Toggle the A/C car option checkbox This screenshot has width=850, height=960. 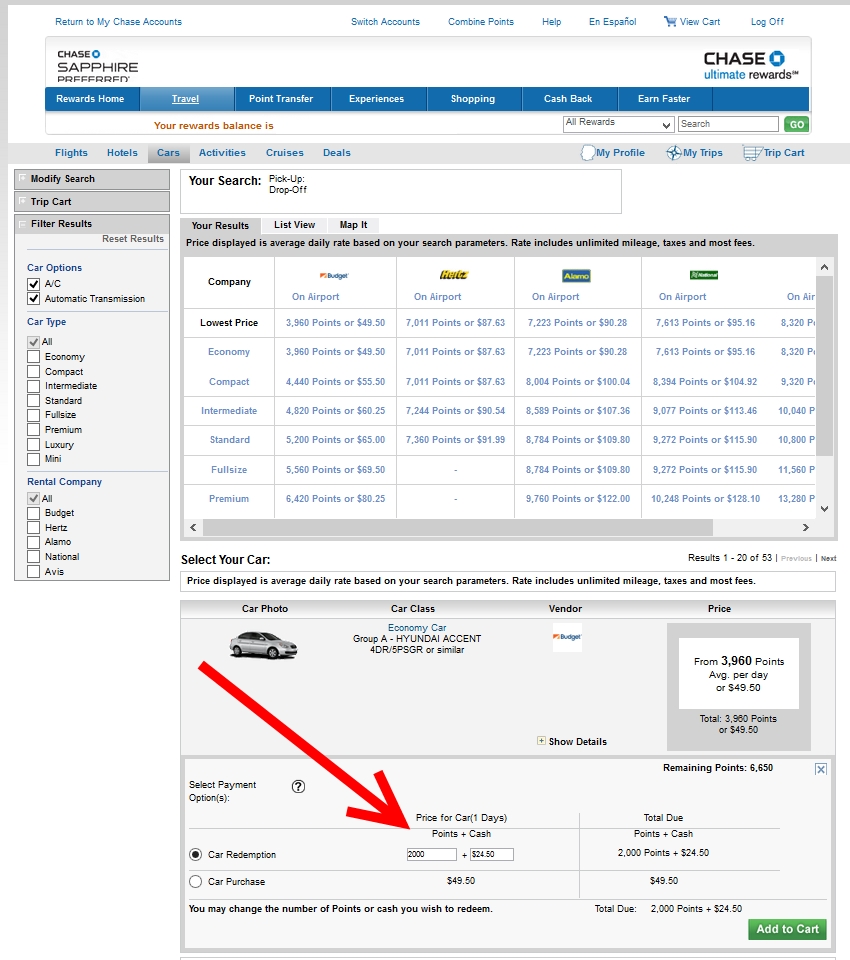click(x=34, y=284)
